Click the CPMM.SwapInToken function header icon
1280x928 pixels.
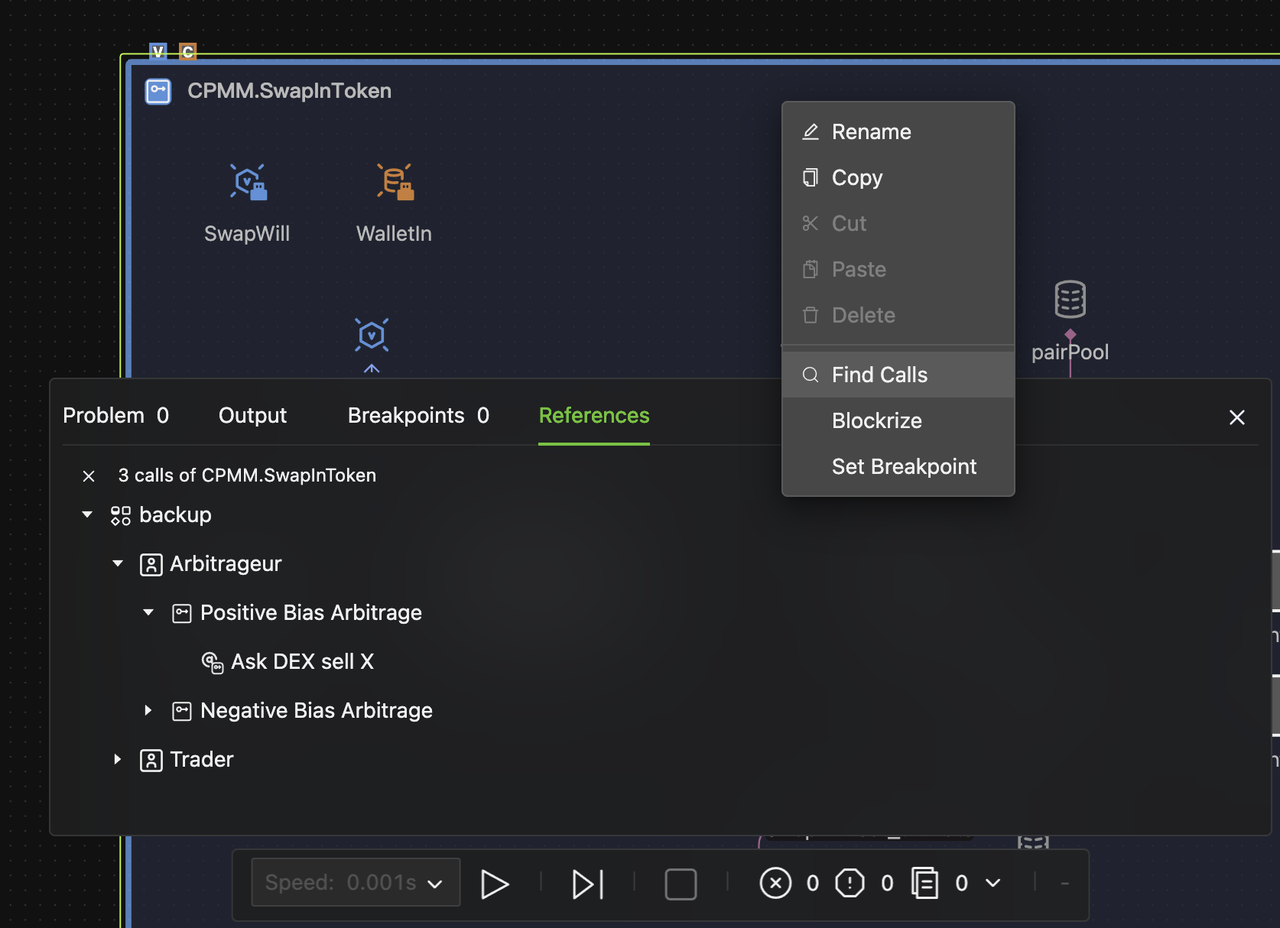(158, 90)
